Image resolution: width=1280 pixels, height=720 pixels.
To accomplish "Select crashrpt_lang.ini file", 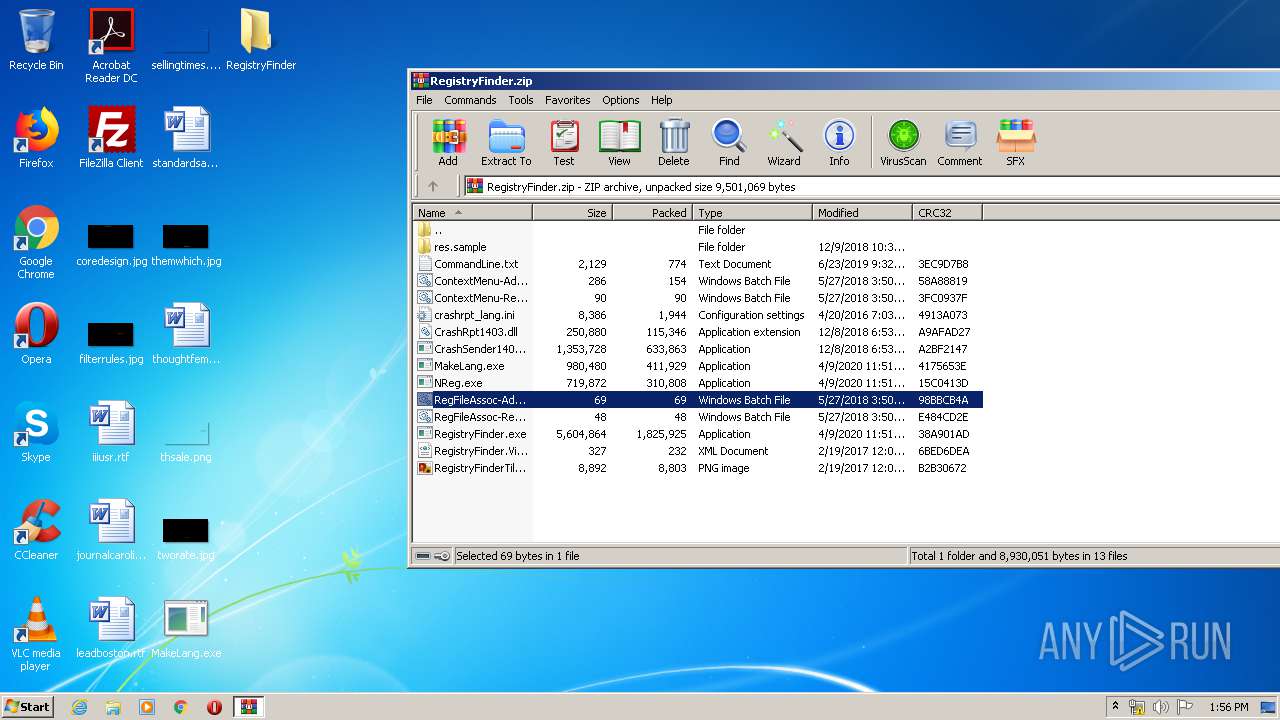I will pyautogui.click(x=698, y=315).
